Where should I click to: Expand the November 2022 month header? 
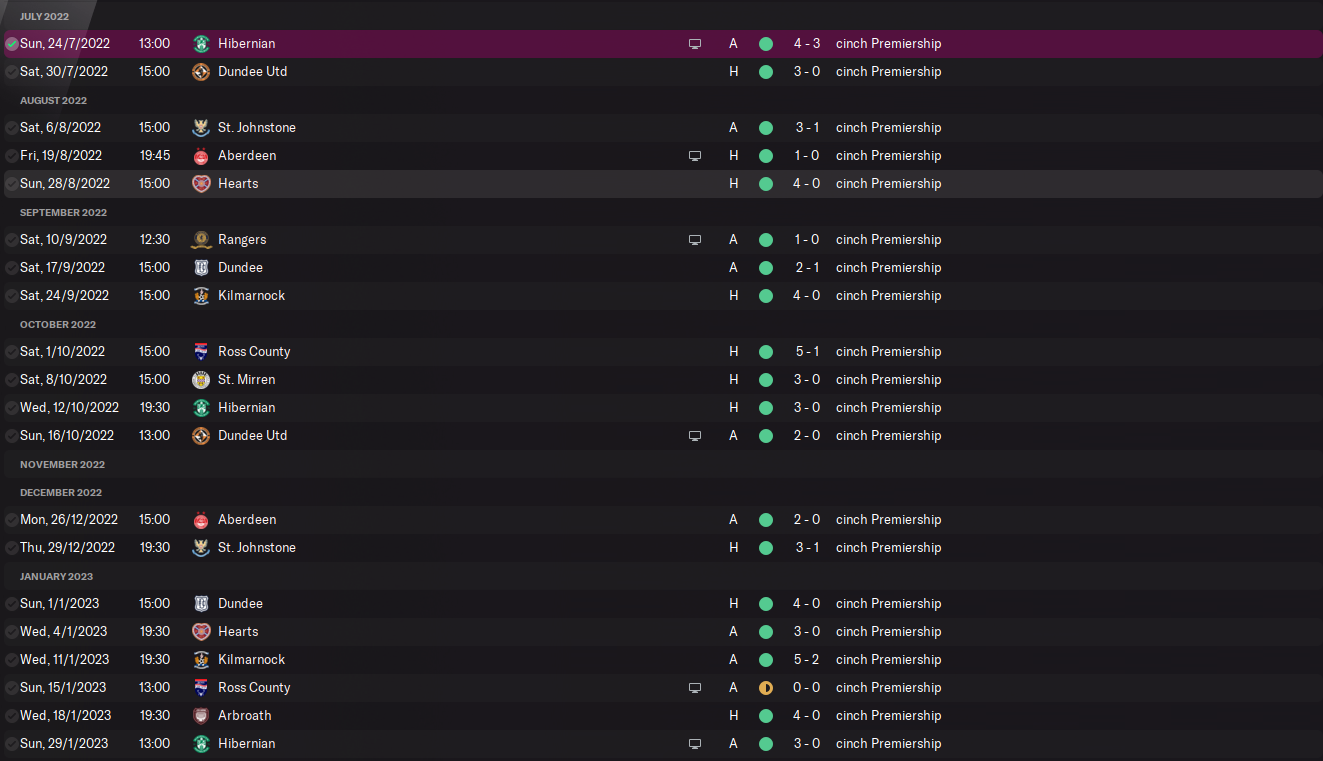[x=62, y=464]
